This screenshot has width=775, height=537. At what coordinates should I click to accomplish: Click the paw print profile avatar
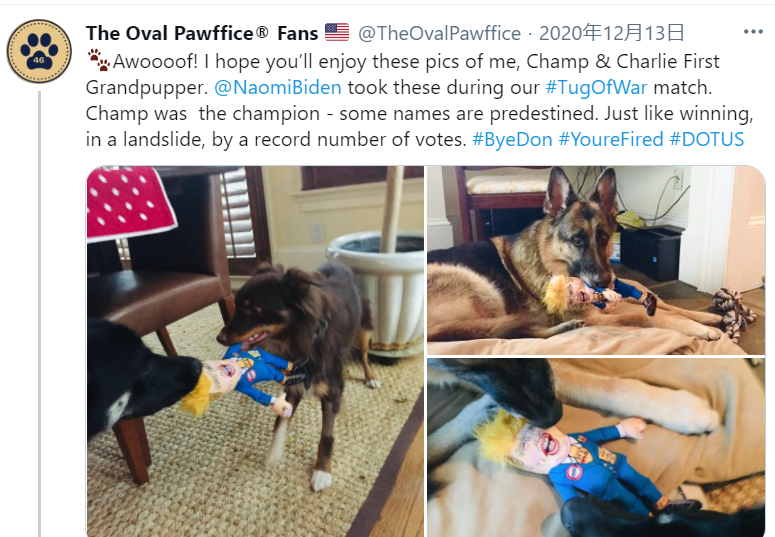click(x=39, y=51)
